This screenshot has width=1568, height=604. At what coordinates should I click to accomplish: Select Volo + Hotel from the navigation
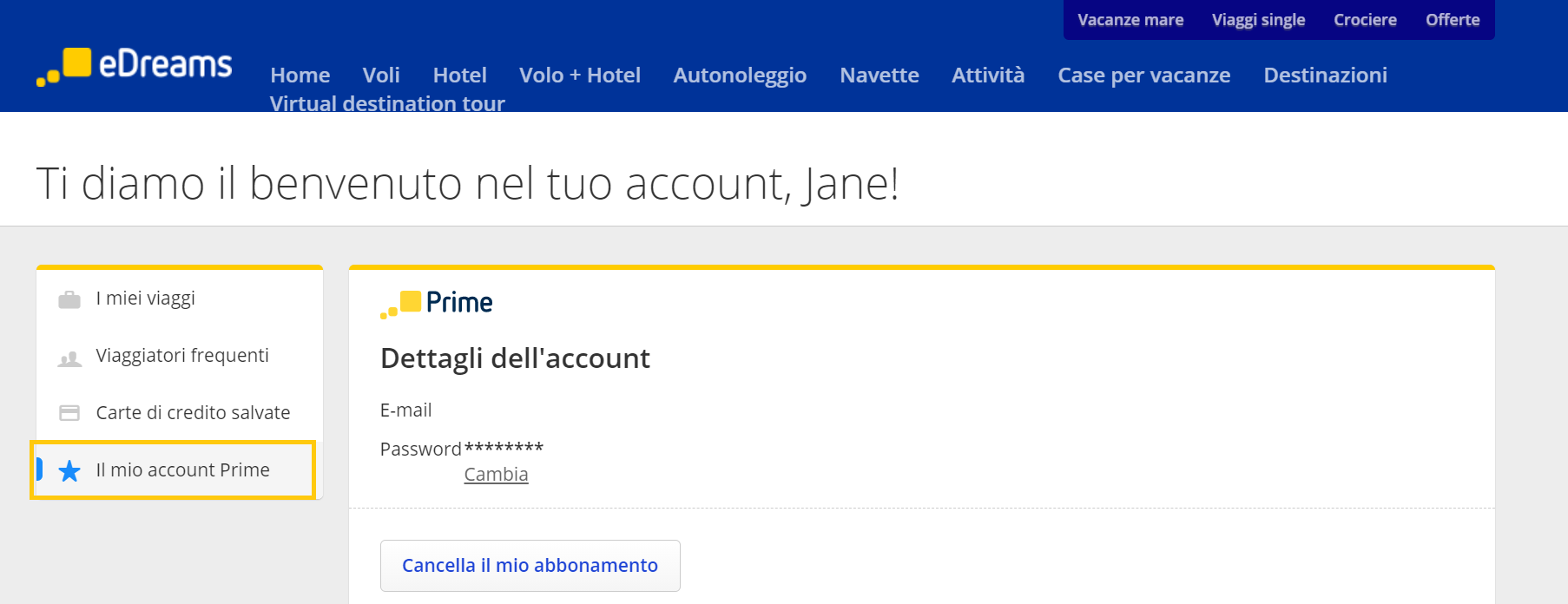tap(579, 75)
